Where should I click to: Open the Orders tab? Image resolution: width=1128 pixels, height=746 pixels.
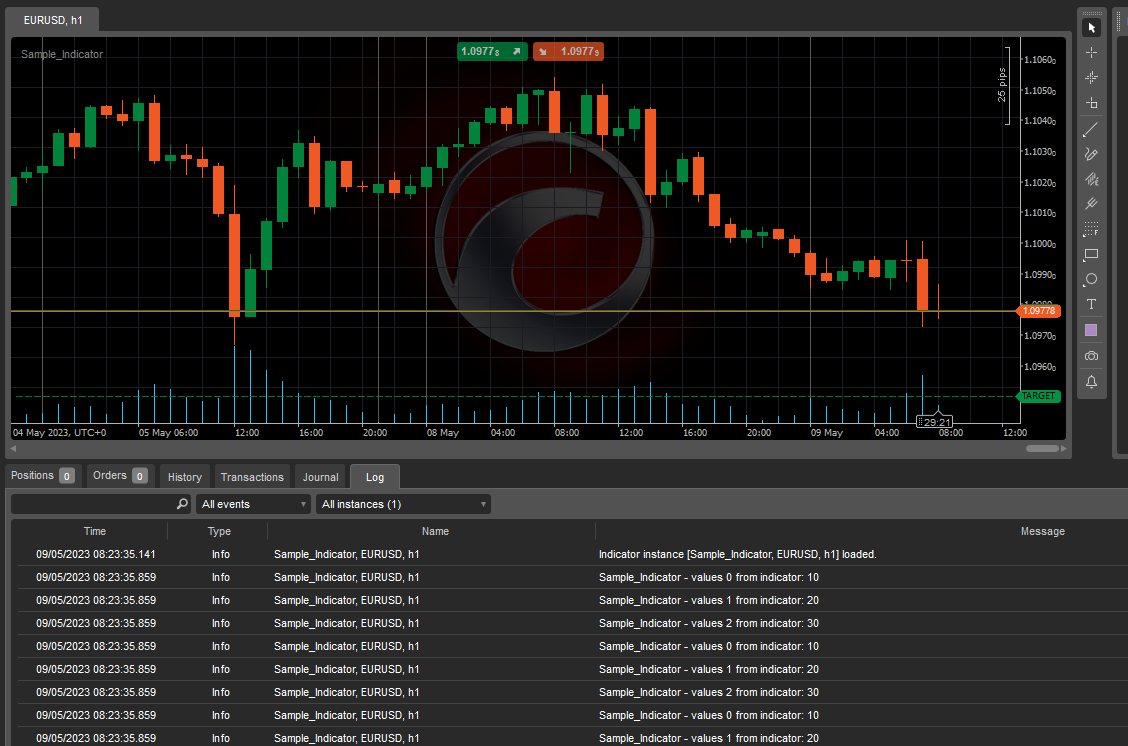point(120,476)
